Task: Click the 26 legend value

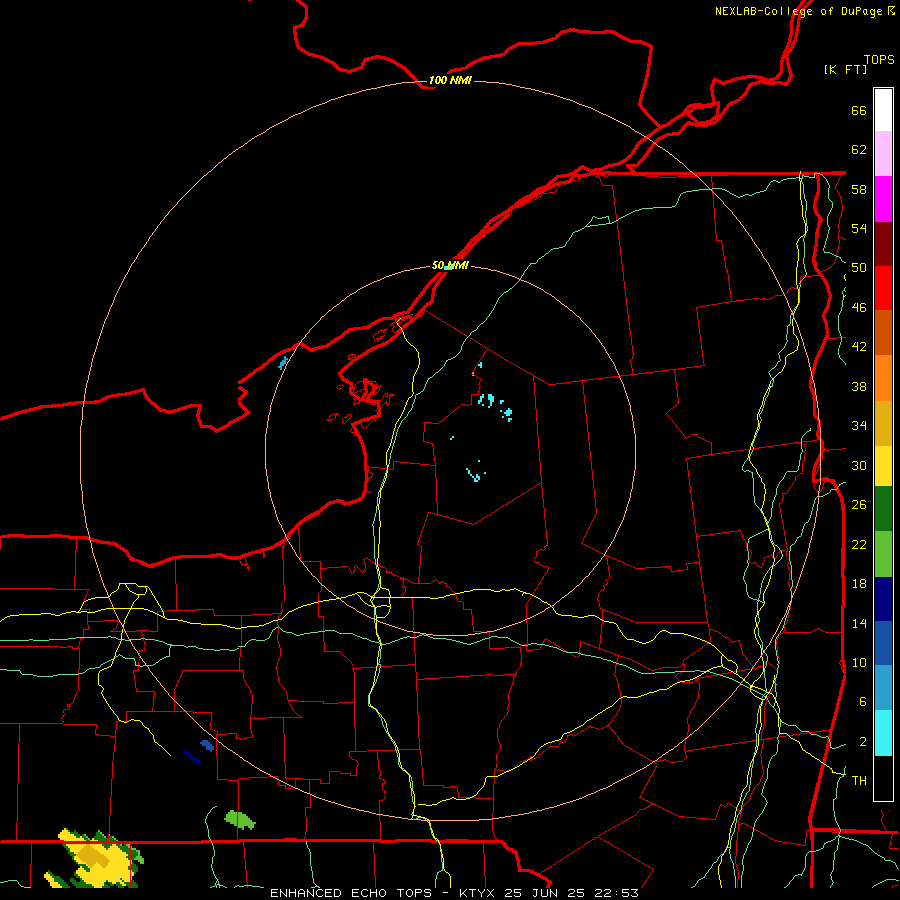Action: click(x=859, y=505)
